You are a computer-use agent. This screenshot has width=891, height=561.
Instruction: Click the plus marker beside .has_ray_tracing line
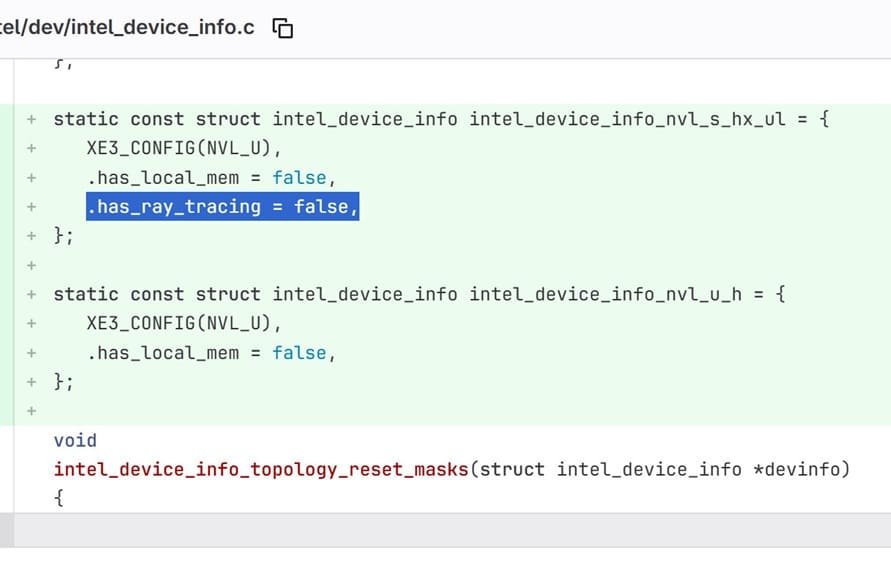(32, 207)
